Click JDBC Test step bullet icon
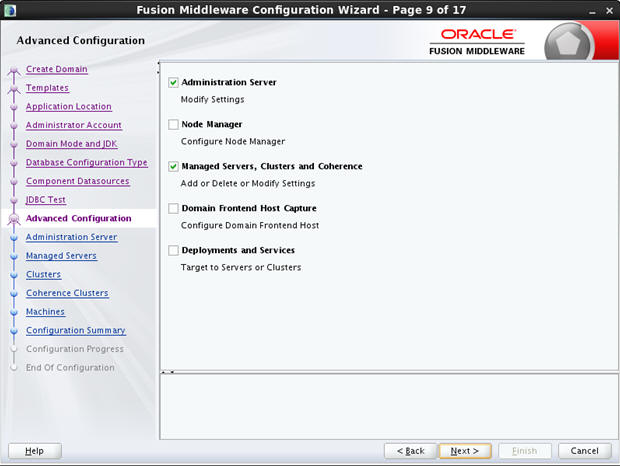The height and width of the screenshot is (466, 620). pyautogui.click(x=14, y=200)
